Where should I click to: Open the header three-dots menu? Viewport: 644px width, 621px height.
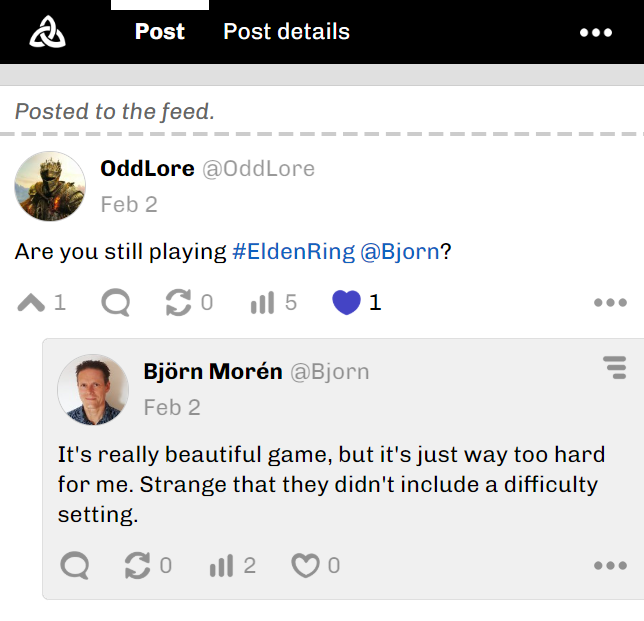point(596,33)
